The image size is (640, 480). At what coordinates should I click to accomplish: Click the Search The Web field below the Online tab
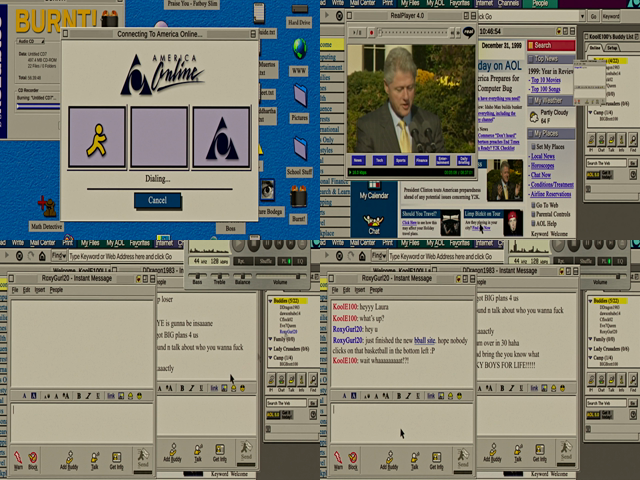point(606,163)
